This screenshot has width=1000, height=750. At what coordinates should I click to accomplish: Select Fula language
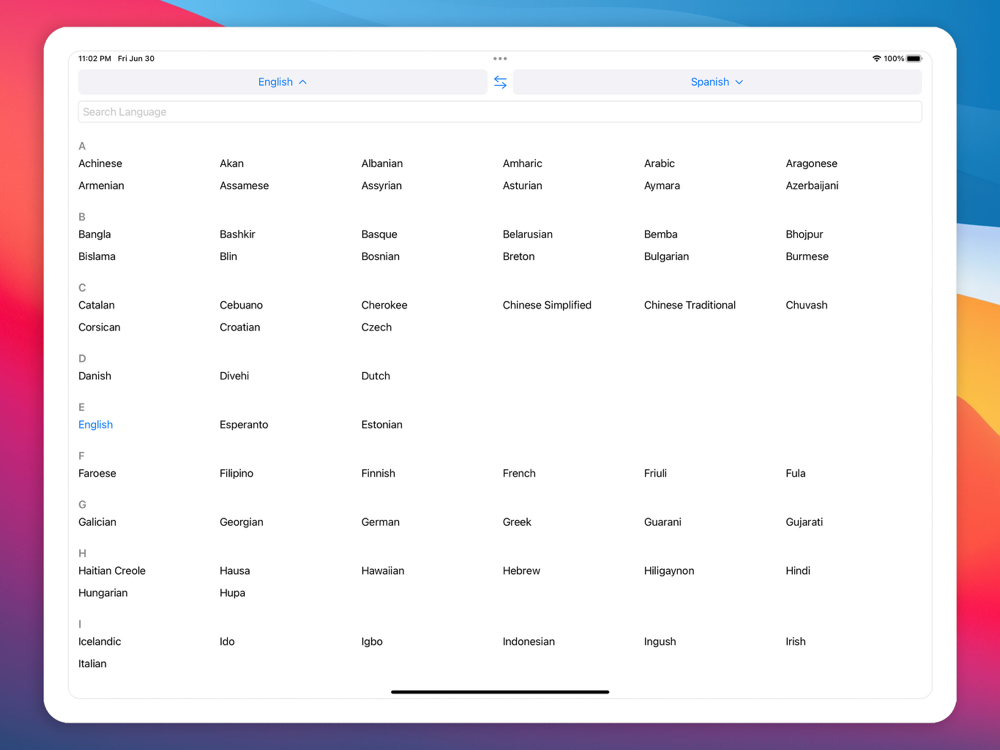(x=795, y=473)
